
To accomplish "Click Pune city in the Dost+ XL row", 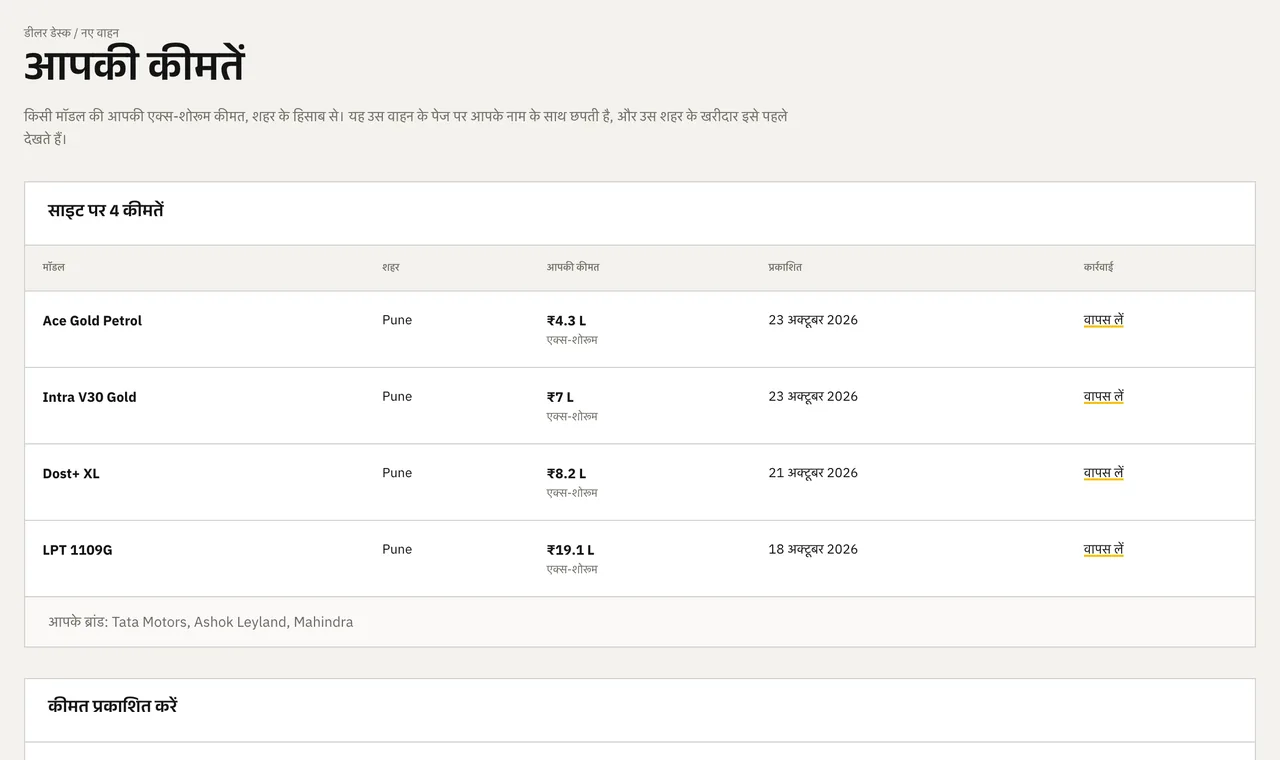I will 397,473.
